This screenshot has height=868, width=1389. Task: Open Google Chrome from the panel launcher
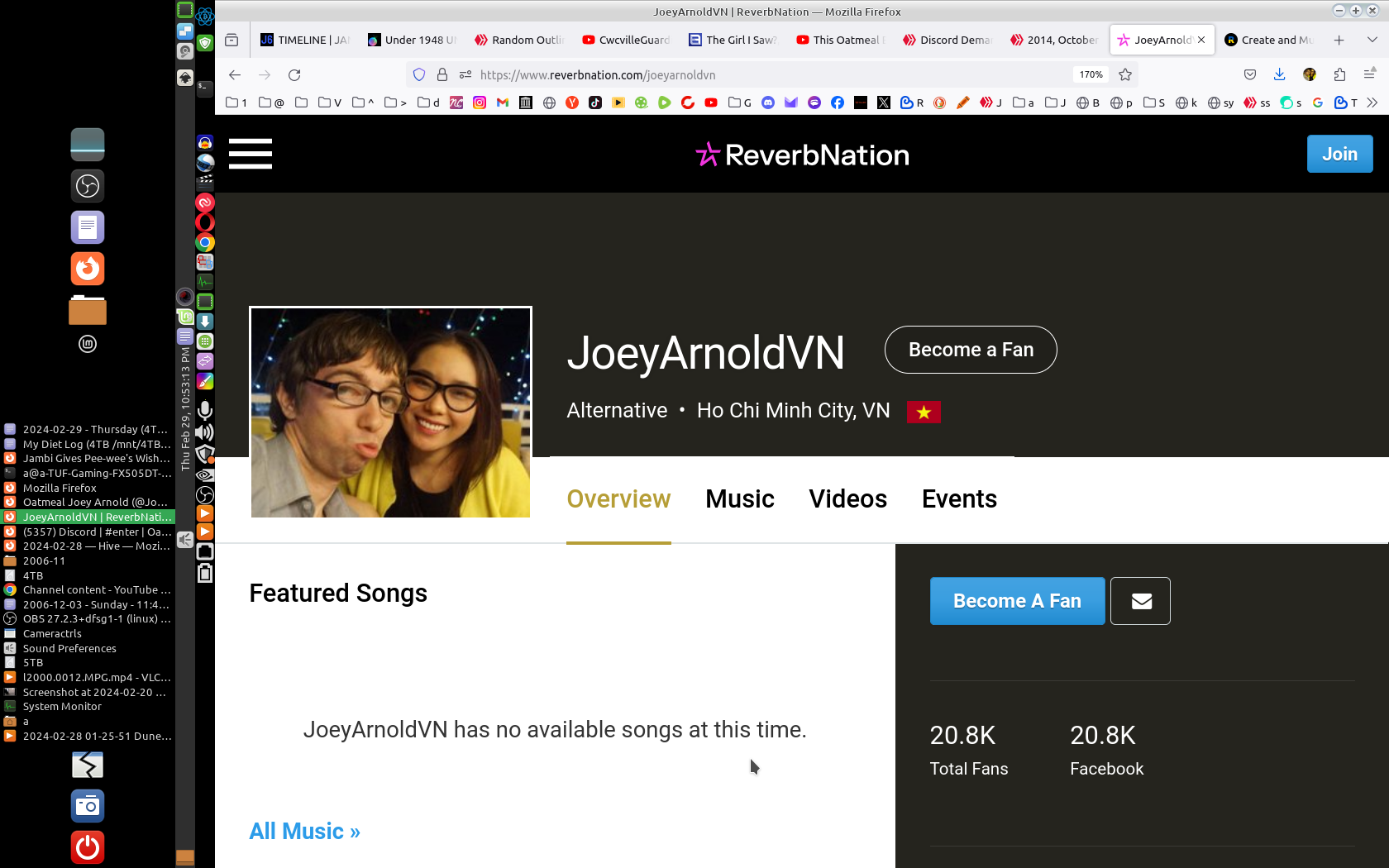(205, 242)
